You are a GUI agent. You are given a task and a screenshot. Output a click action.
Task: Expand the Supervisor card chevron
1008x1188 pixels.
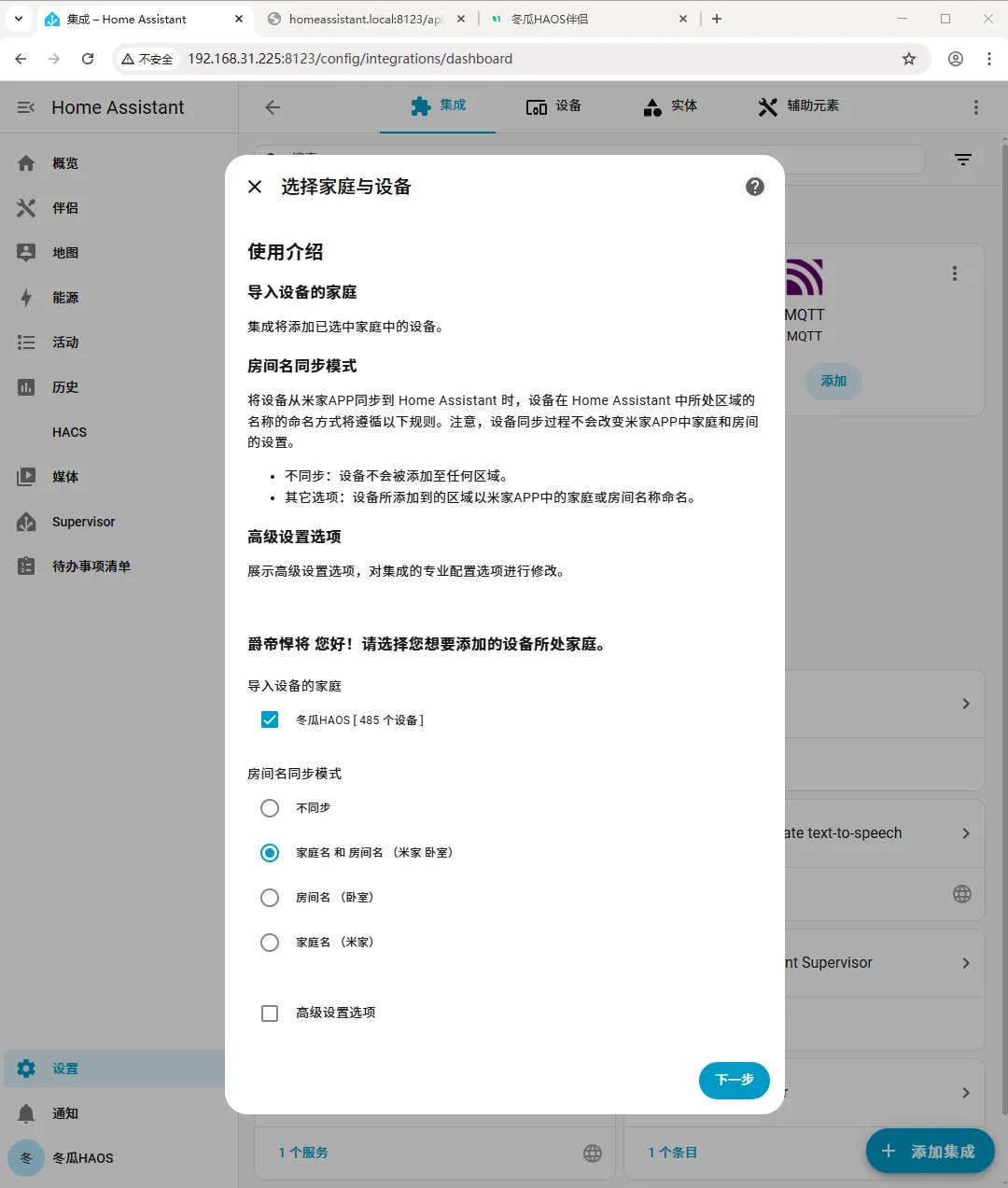[966, 963]
